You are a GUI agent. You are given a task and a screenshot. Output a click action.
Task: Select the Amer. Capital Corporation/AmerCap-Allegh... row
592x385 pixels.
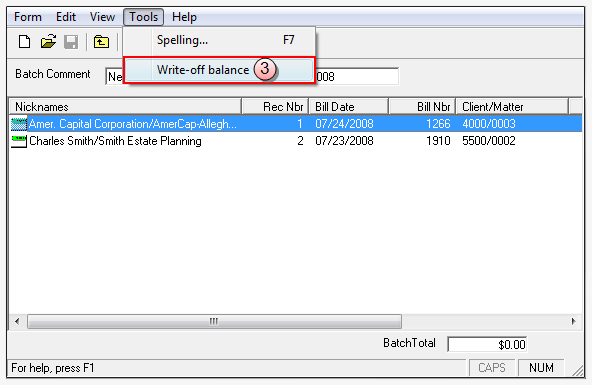tap(296, 124)
